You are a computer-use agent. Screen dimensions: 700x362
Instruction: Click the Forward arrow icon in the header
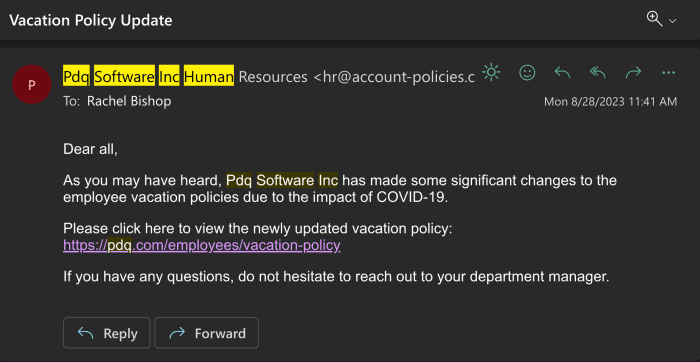633,72
